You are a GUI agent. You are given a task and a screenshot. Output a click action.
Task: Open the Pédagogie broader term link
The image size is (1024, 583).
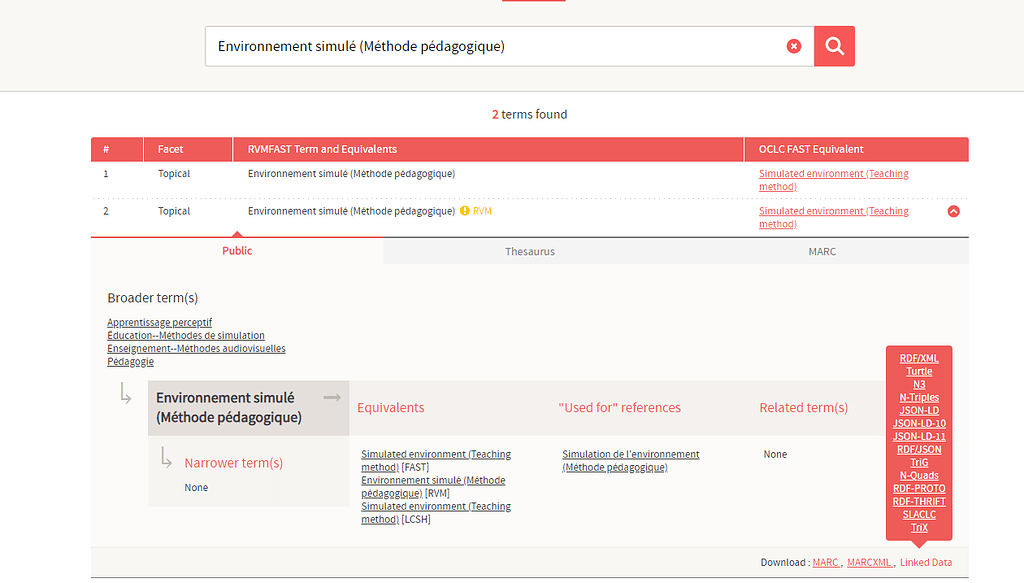pyautogui.click(x=130, y=361)
